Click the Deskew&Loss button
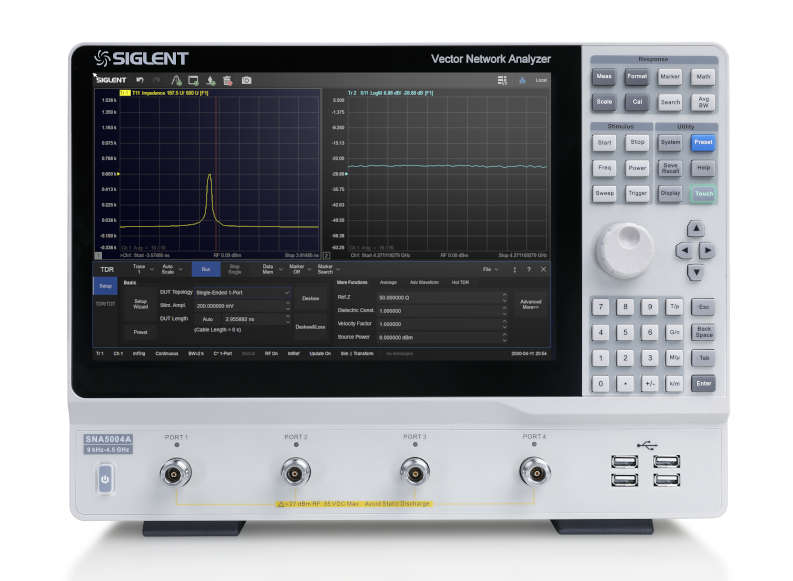 point(311,327)
